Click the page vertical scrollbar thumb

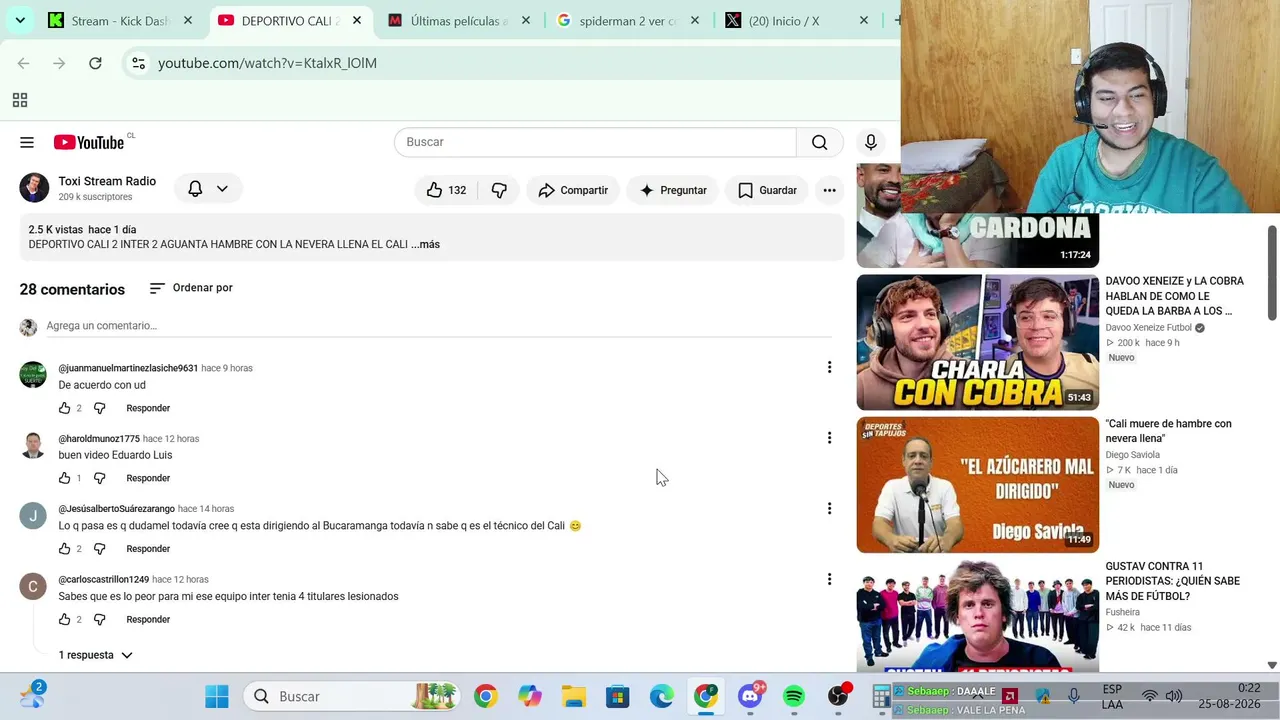point(1272,272)
